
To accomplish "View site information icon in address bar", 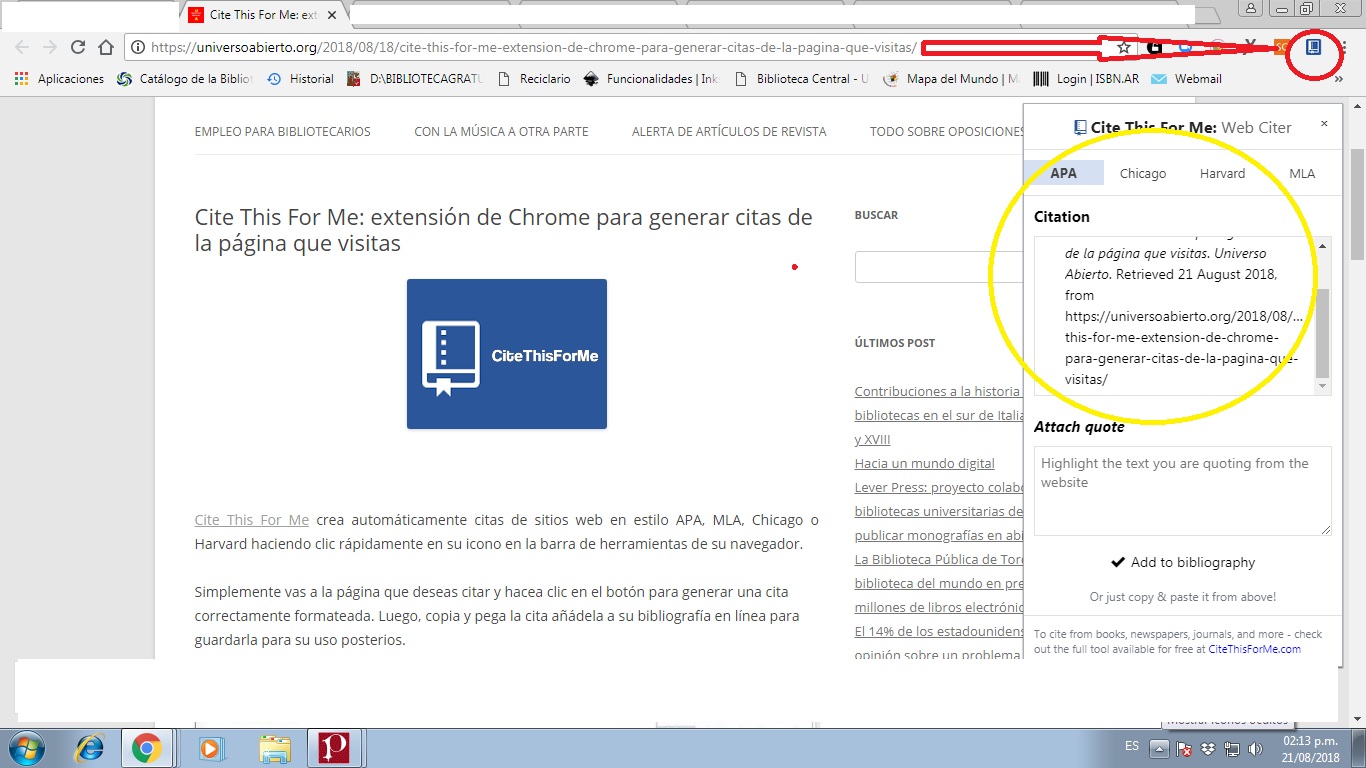I will [x=138, y=47].
